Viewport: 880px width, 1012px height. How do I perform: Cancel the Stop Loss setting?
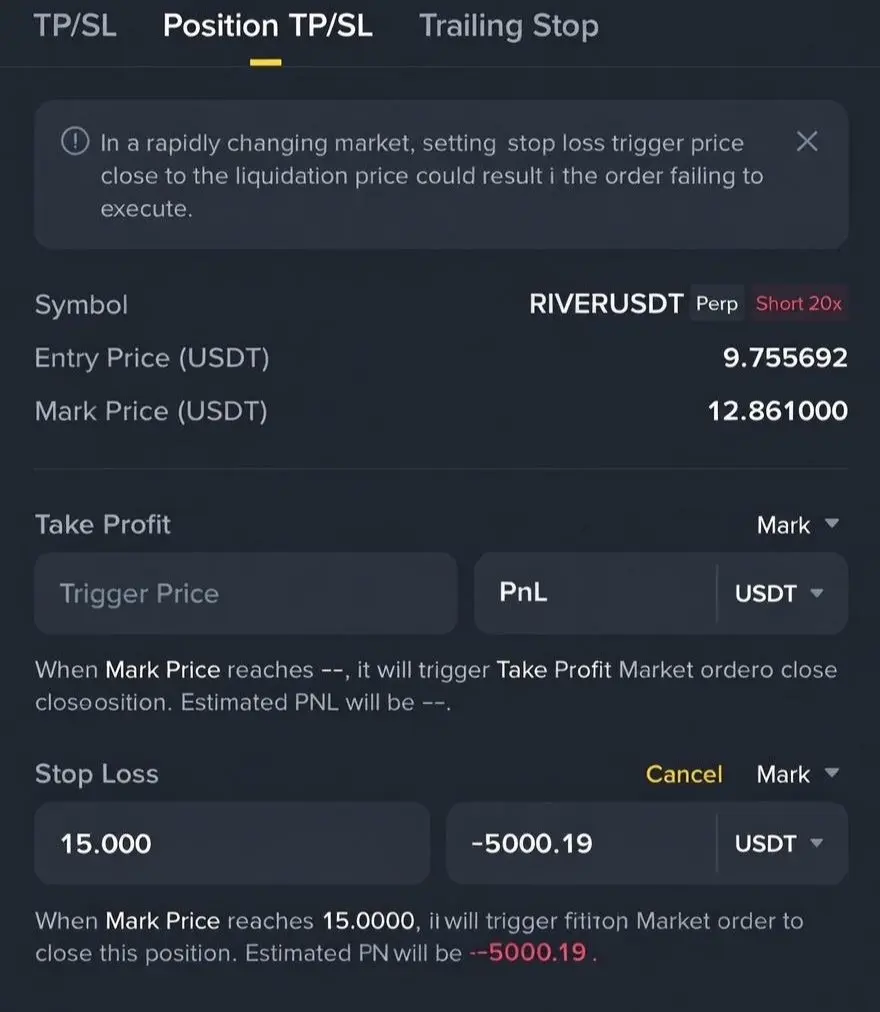pyautogui.click(x=684, y=774)
